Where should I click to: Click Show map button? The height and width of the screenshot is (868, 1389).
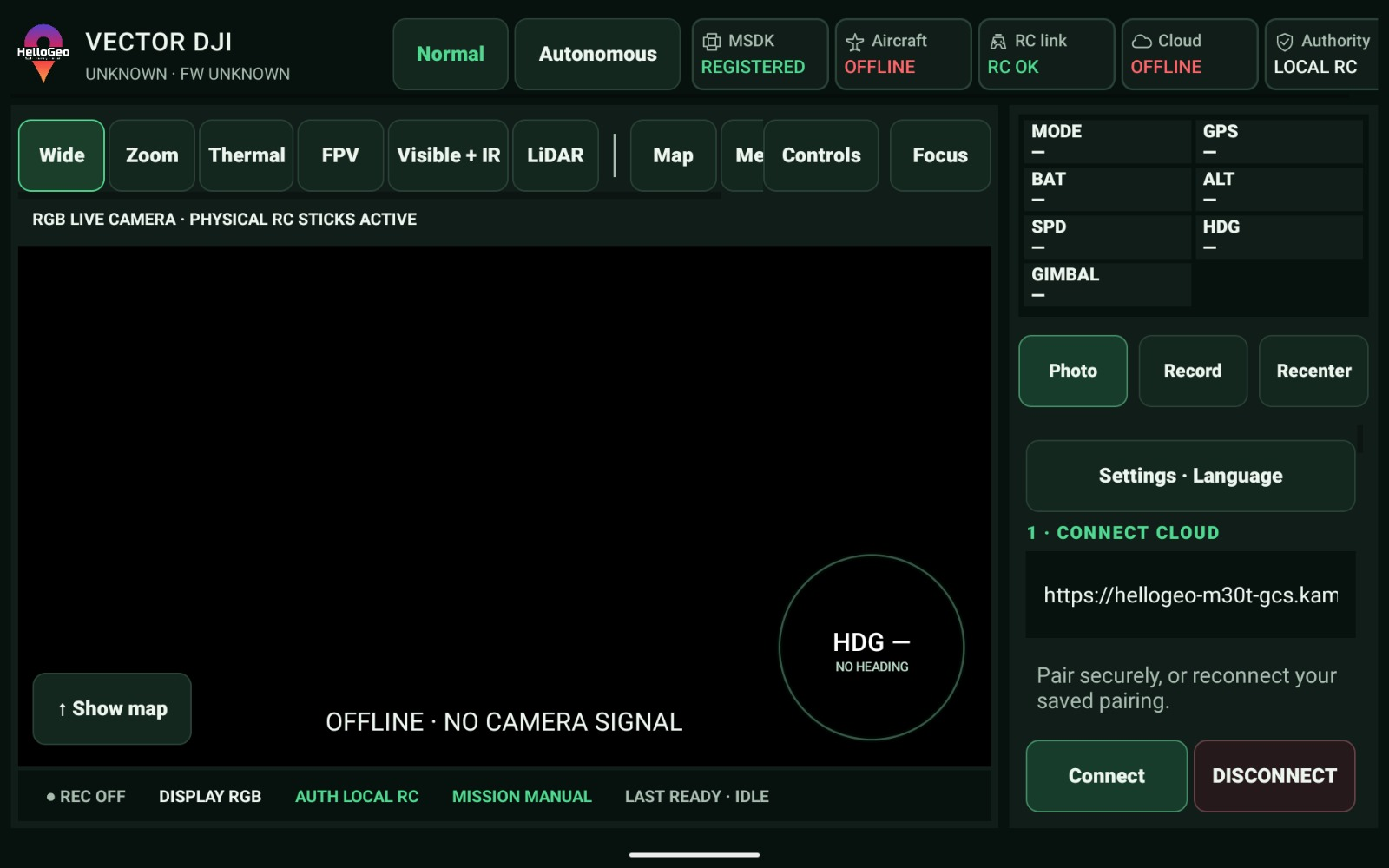pyautogui.click(x=112, y=708)
